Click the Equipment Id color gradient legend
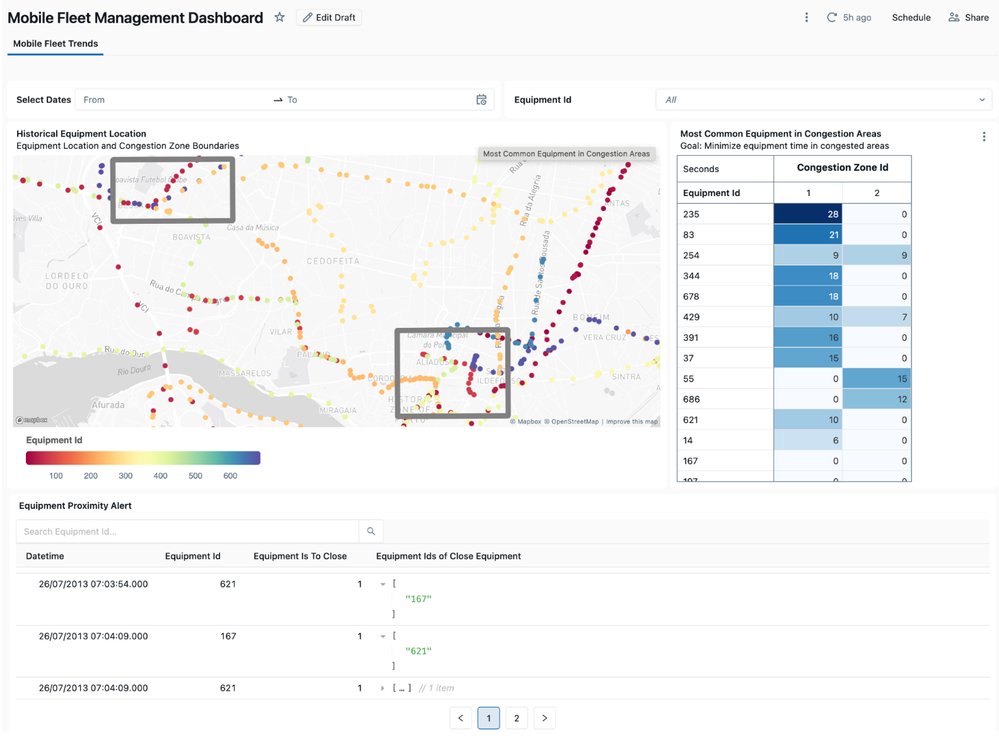Screen dimensions: 999x739 [x=143, y=458]
